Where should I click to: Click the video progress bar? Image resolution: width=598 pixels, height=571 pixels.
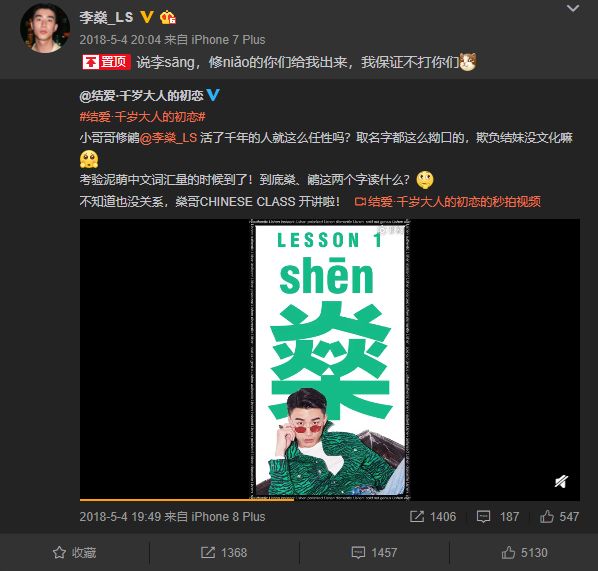click(330, 500)
